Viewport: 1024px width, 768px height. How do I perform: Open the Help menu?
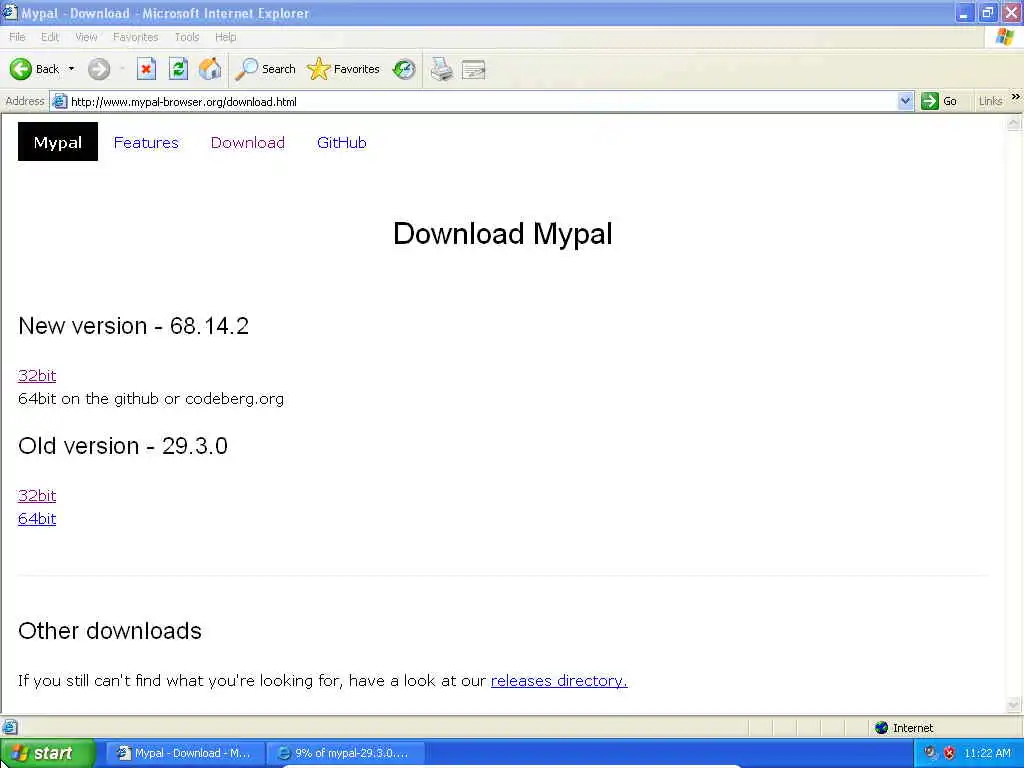(225, 37)
